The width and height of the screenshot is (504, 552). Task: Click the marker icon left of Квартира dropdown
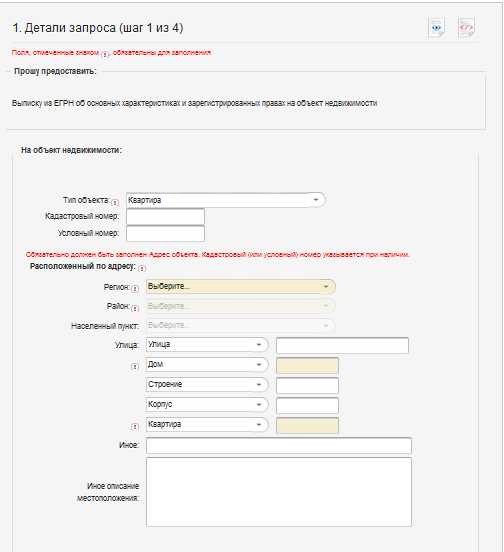(135, 427)
